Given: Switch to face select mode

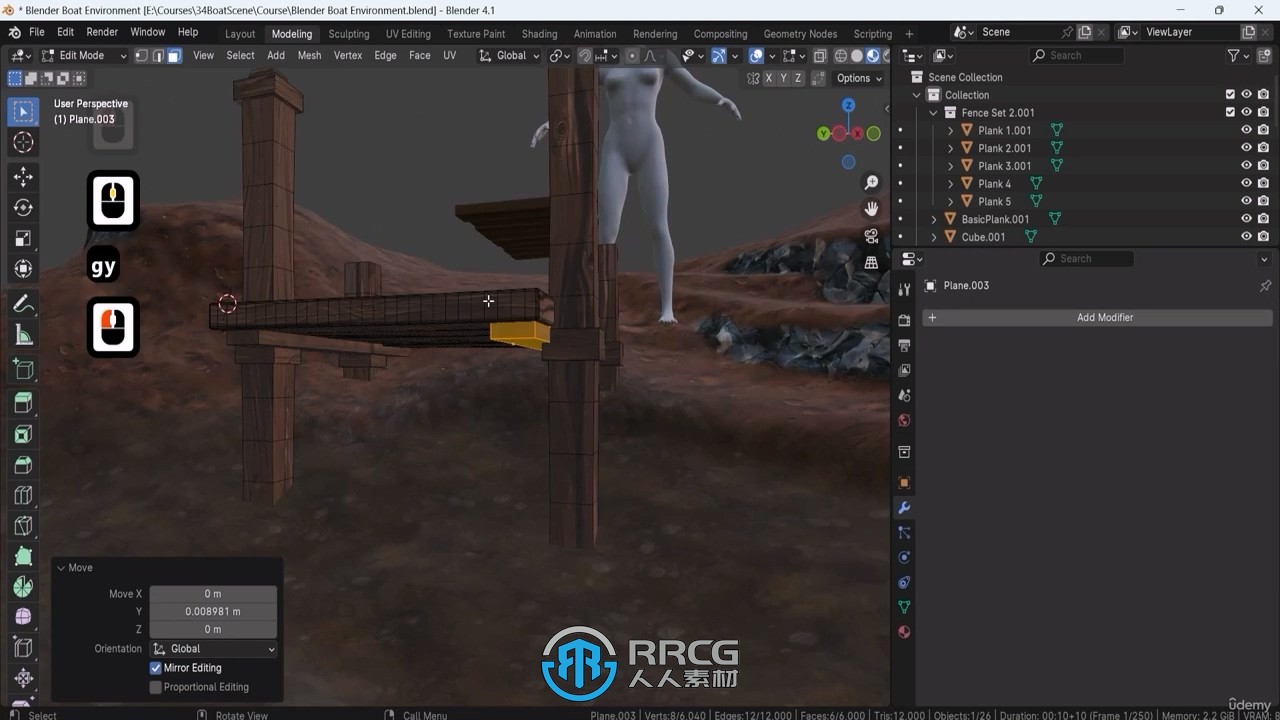Looking at the screenshot, I should [174, 56].
